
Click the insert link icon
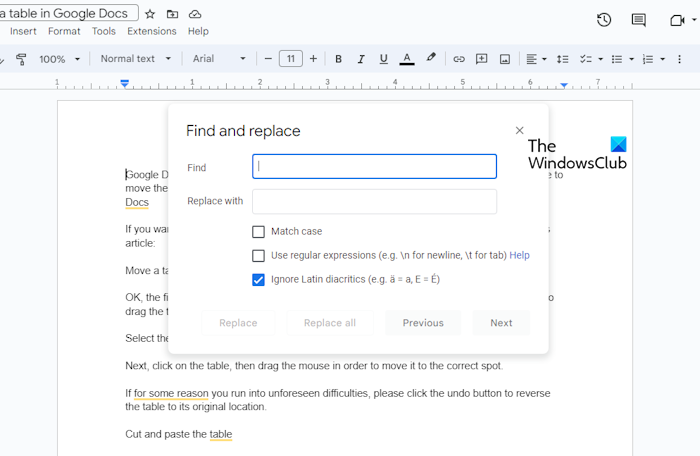[459, 59]
